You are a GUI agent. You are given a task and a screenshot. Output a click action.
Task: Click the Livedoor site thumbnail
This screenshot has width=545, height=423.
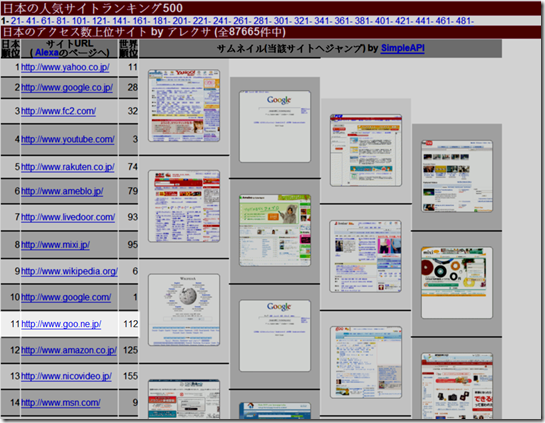pyautogui.click(x=366, y=256)
